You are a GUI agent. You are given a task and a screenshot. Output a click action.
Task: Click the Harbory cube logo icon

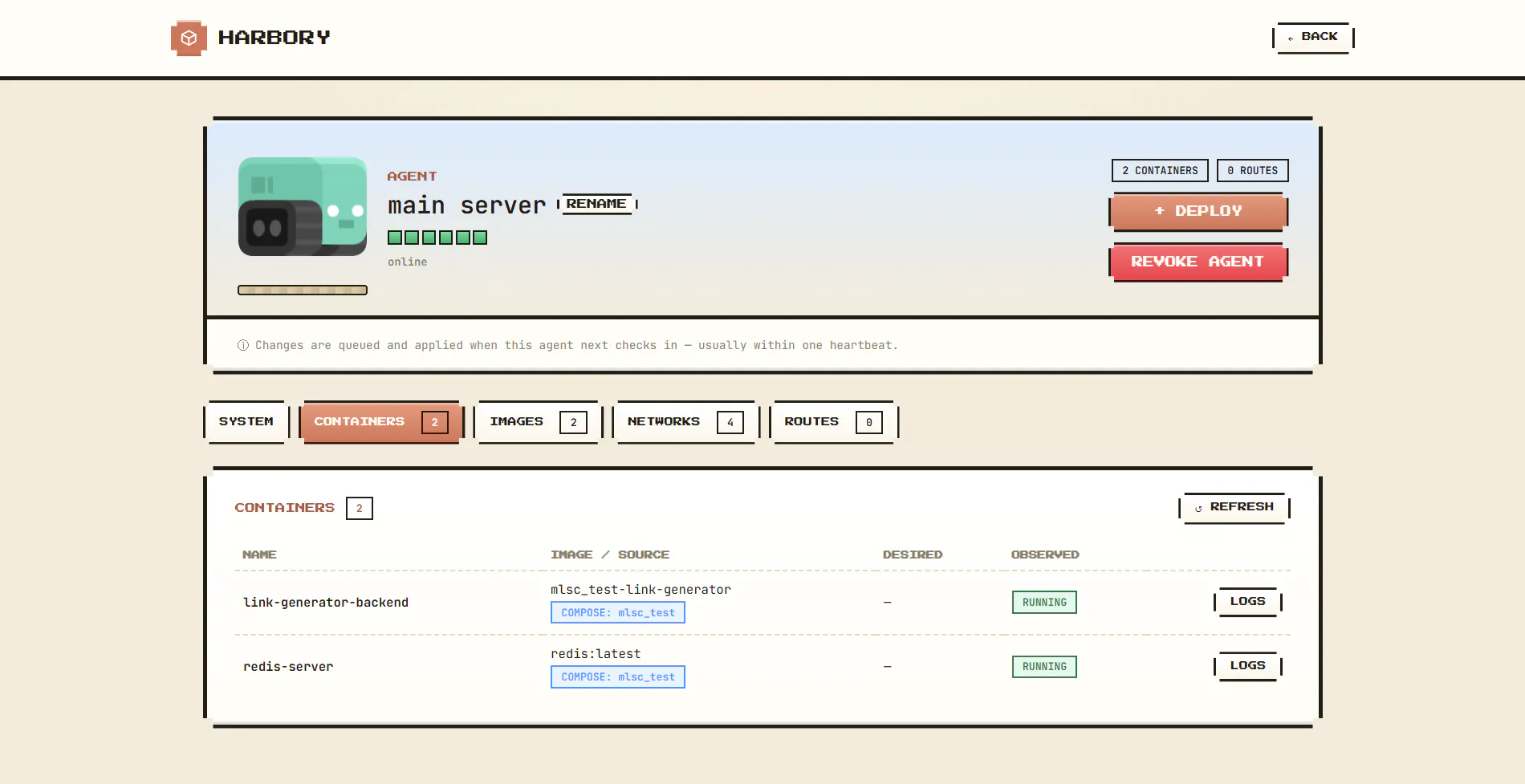[189, 38]
